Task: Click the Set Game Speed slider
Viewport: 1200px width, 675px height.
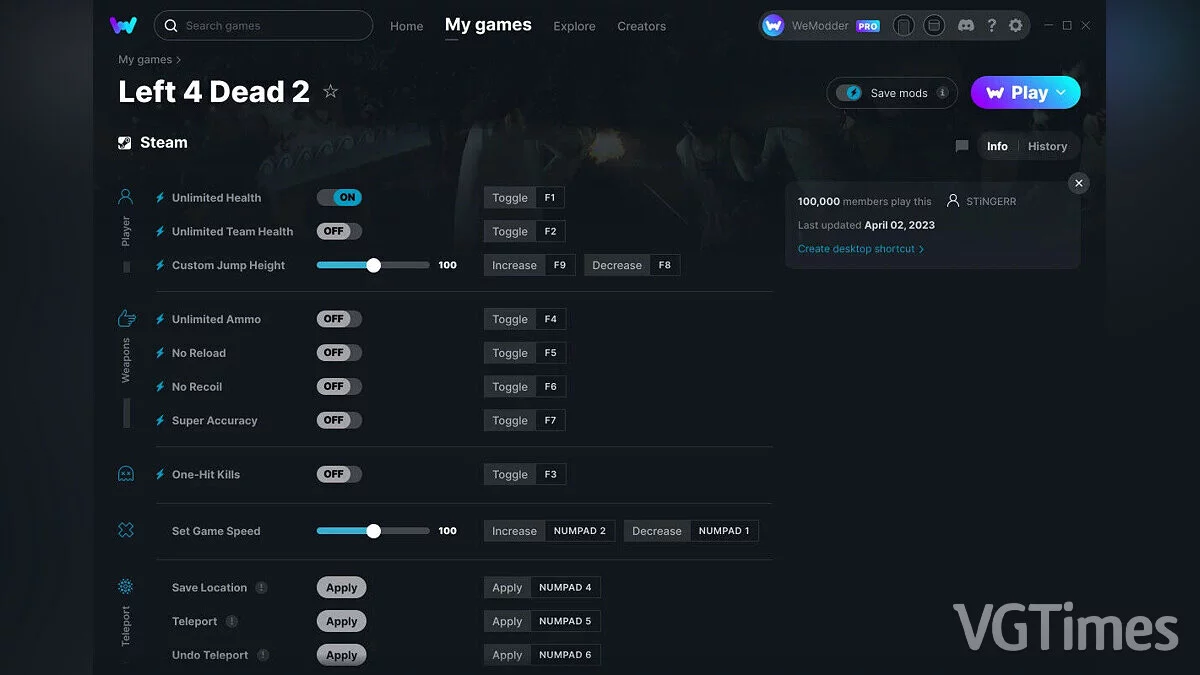Action: pos(373,530)
